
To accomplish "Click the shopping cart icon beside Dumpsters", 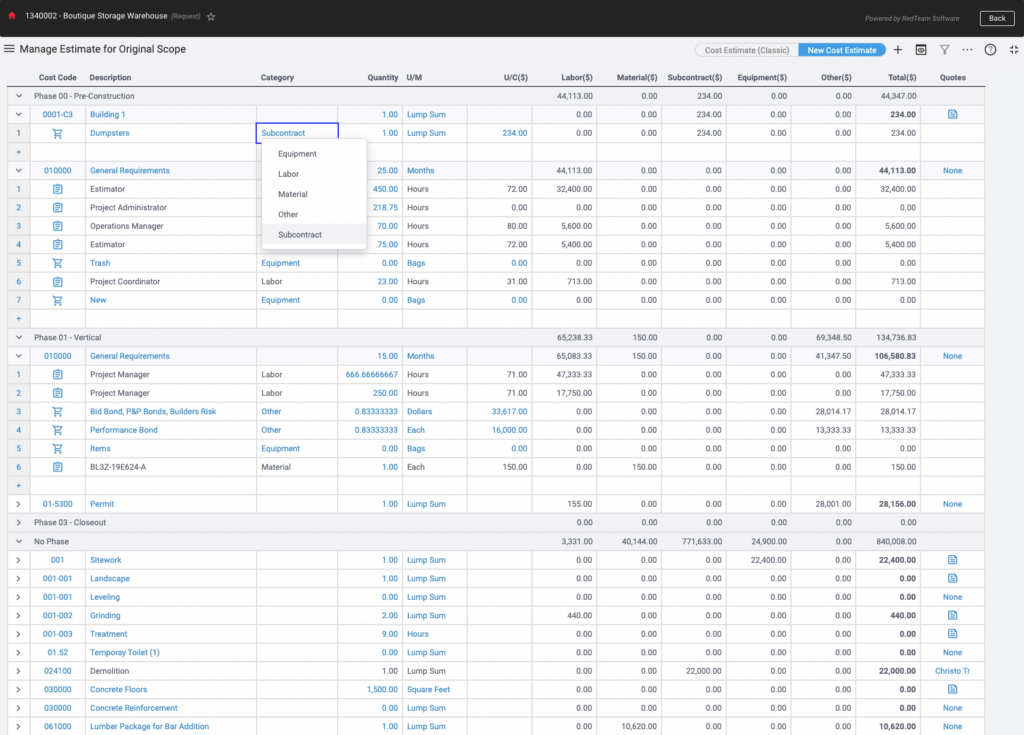I will pyautogui.click(x=57, y=132).
